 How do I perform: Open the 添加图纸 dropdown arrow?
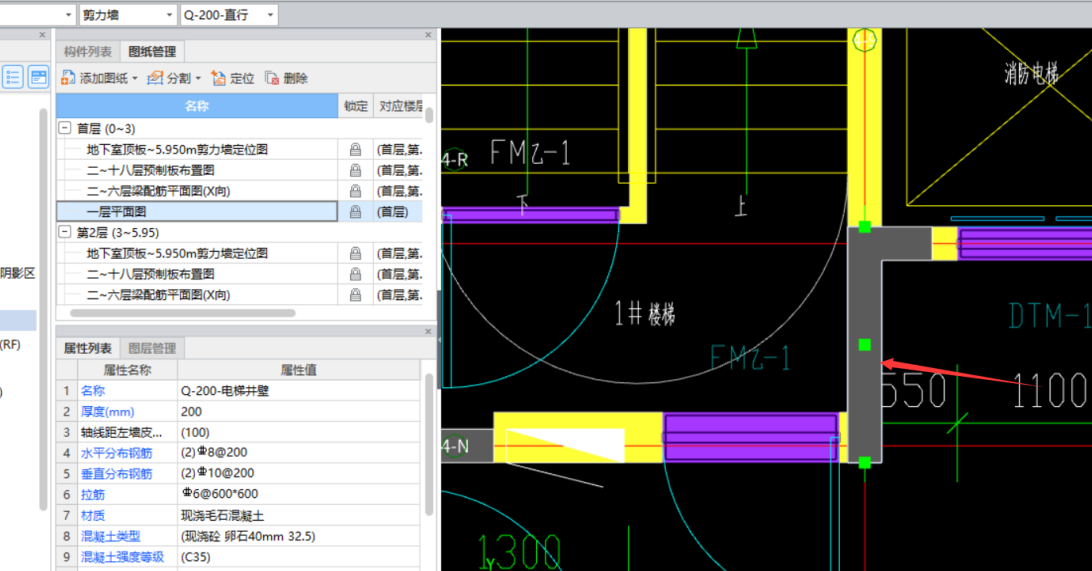[x=135, y=79]
